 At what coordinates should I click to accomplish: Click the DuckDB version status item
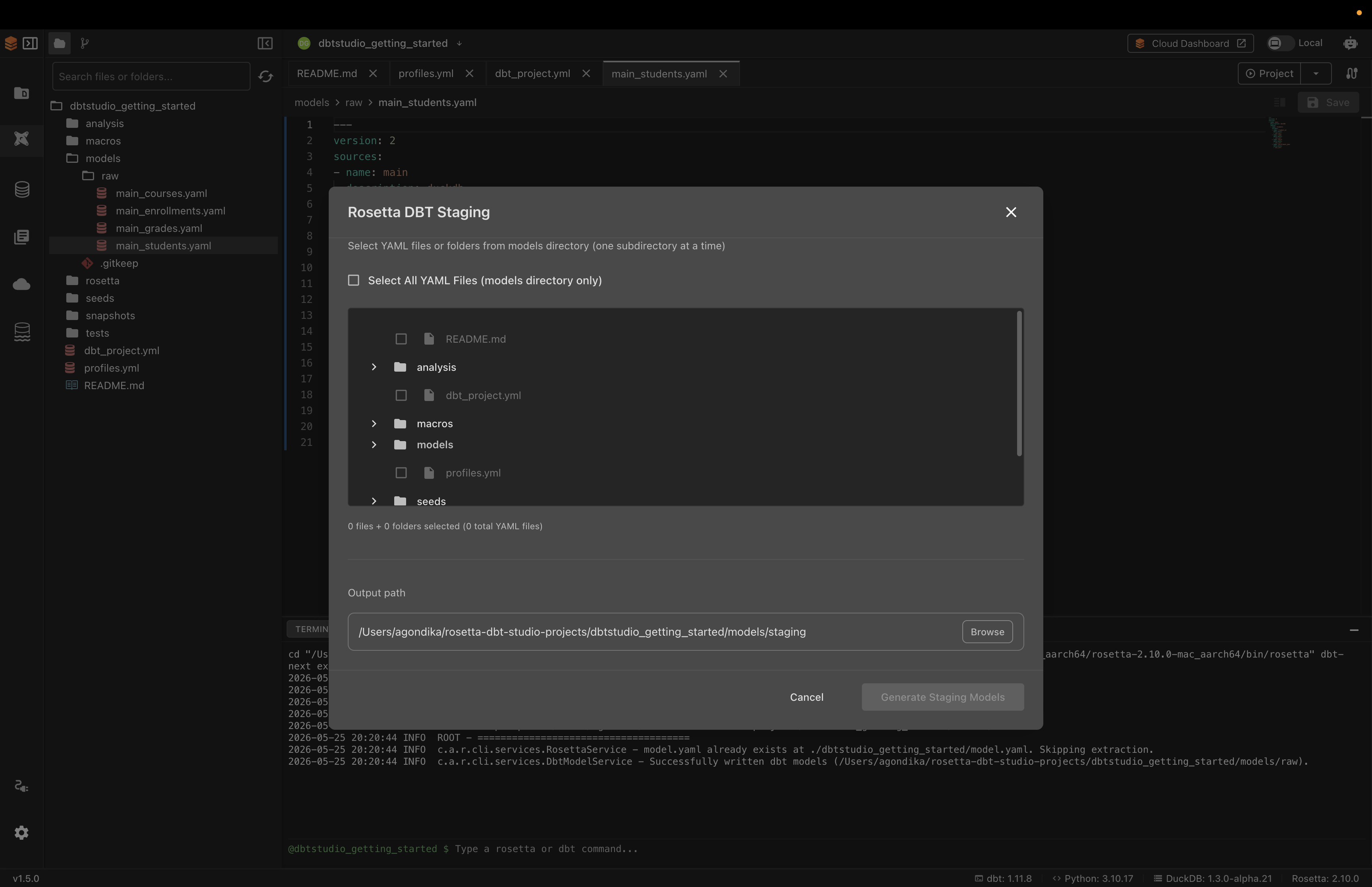point(1213,878)
